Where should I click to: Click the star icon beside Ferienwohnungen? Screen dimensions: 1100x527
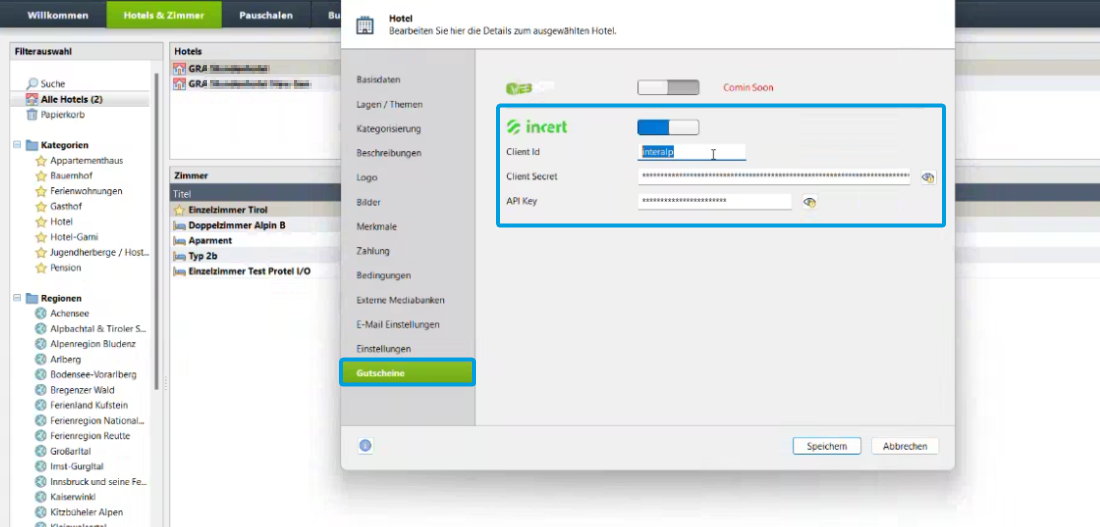click(x=41, y=191)
